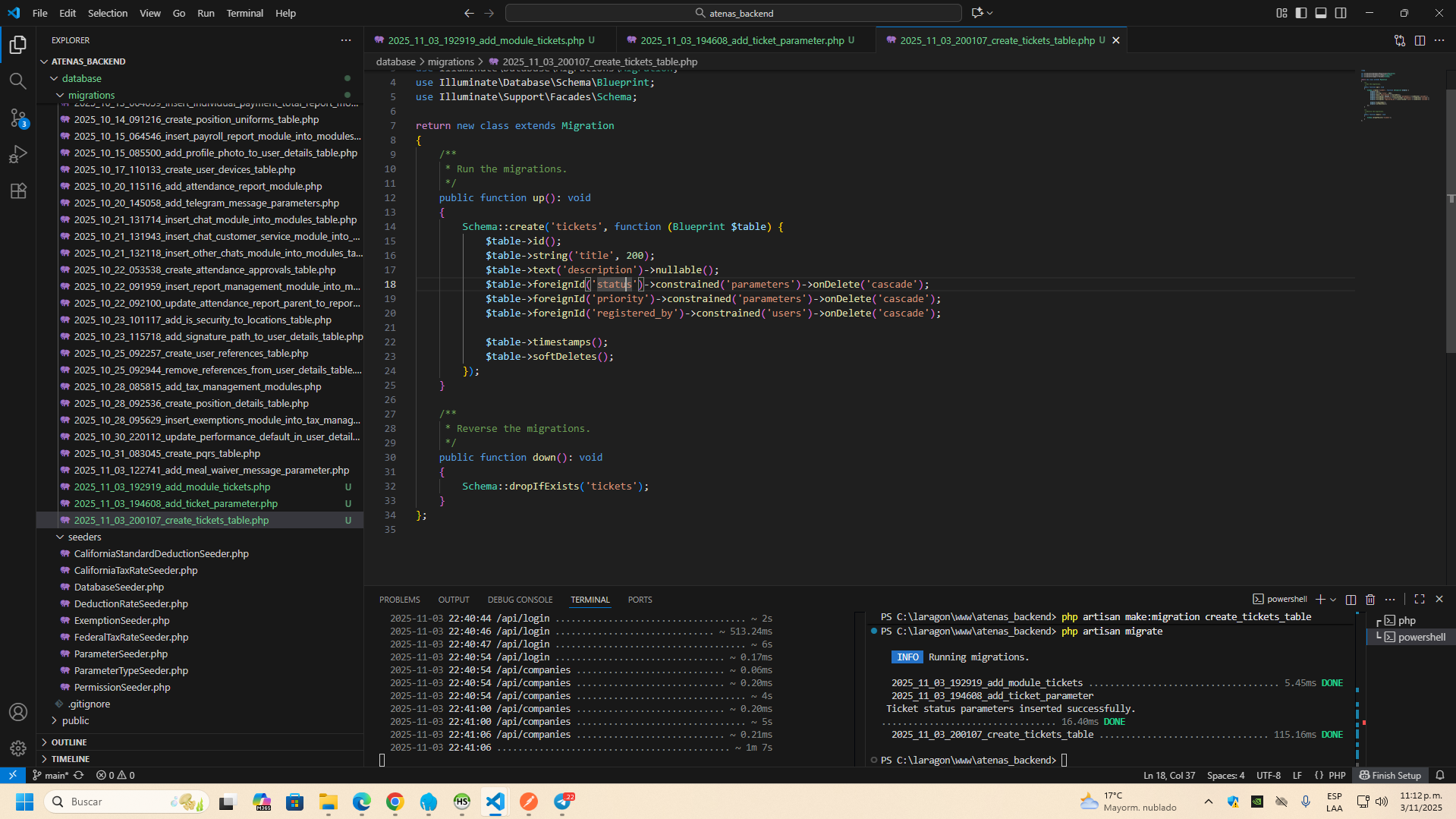Open the Source Control view
Viewport: 1456px width, 819px height.
[18, 118]
